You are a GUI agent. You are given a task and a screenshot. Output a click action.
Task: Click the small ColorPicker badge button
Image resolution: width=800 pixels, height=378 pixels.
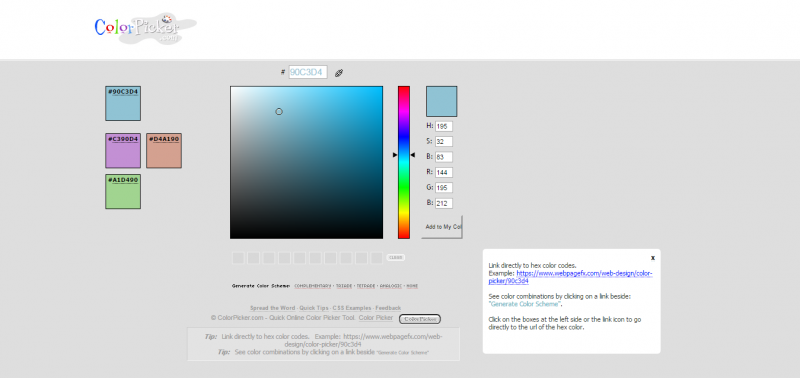coord(420,319)
